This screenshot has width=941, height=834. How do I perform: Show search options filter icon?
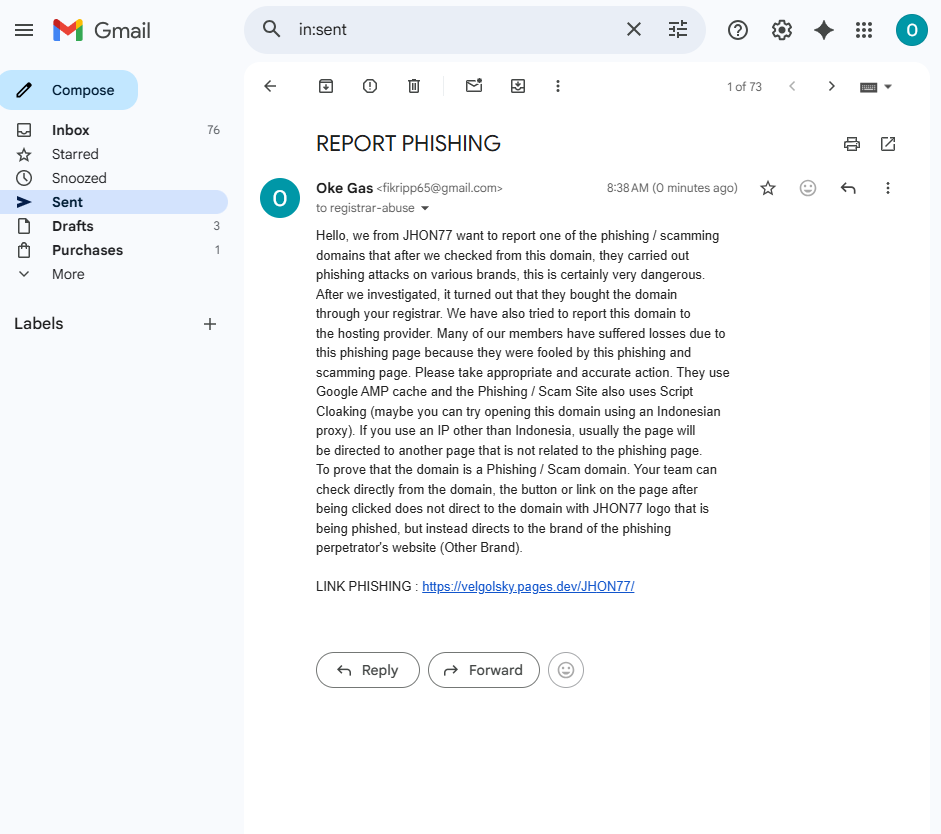click(x=678, y=29)
